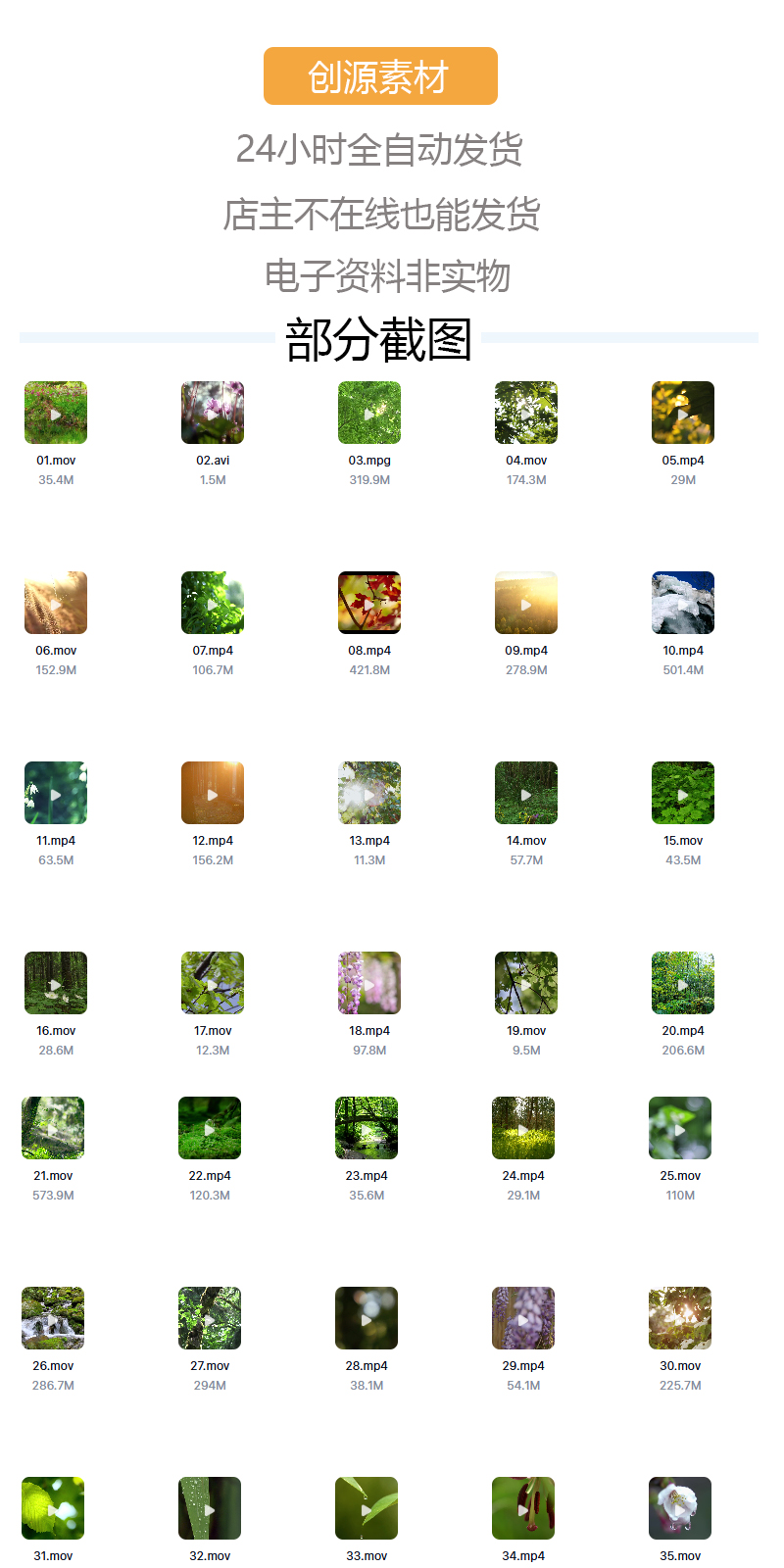Click the 20.mp4 video thumbnail
Viewport: 784px width, 1568px height.
(x=683, y=983)
